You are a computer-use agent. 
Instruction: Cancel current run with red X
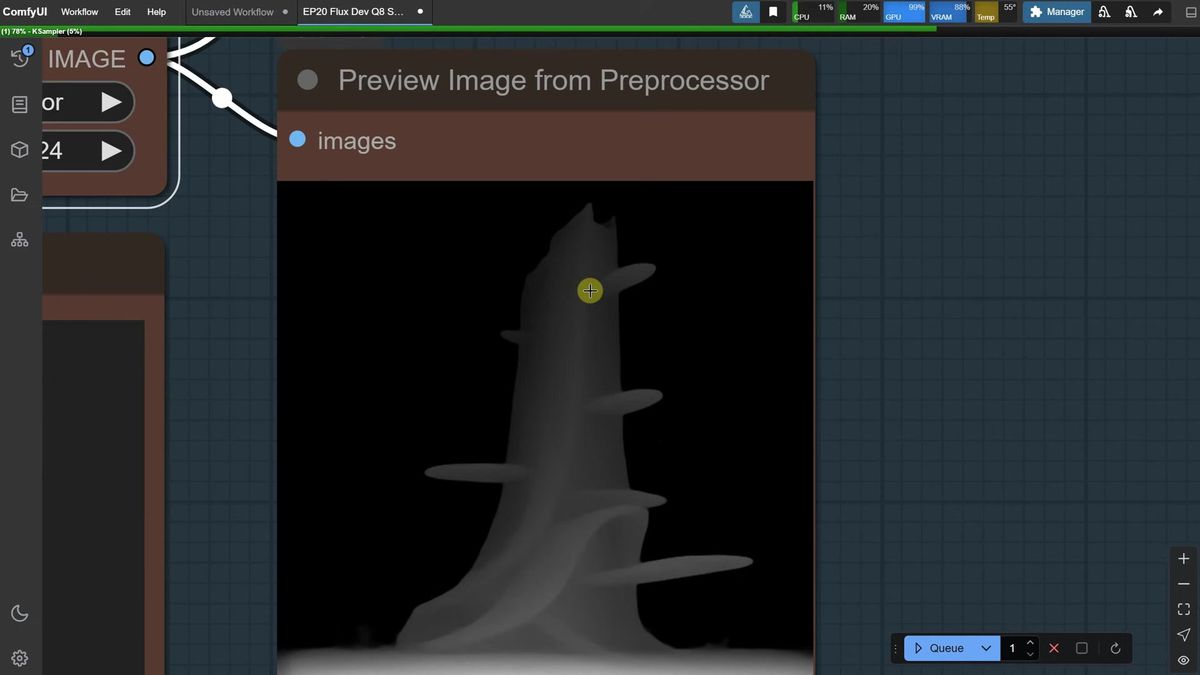(1054, 648)
